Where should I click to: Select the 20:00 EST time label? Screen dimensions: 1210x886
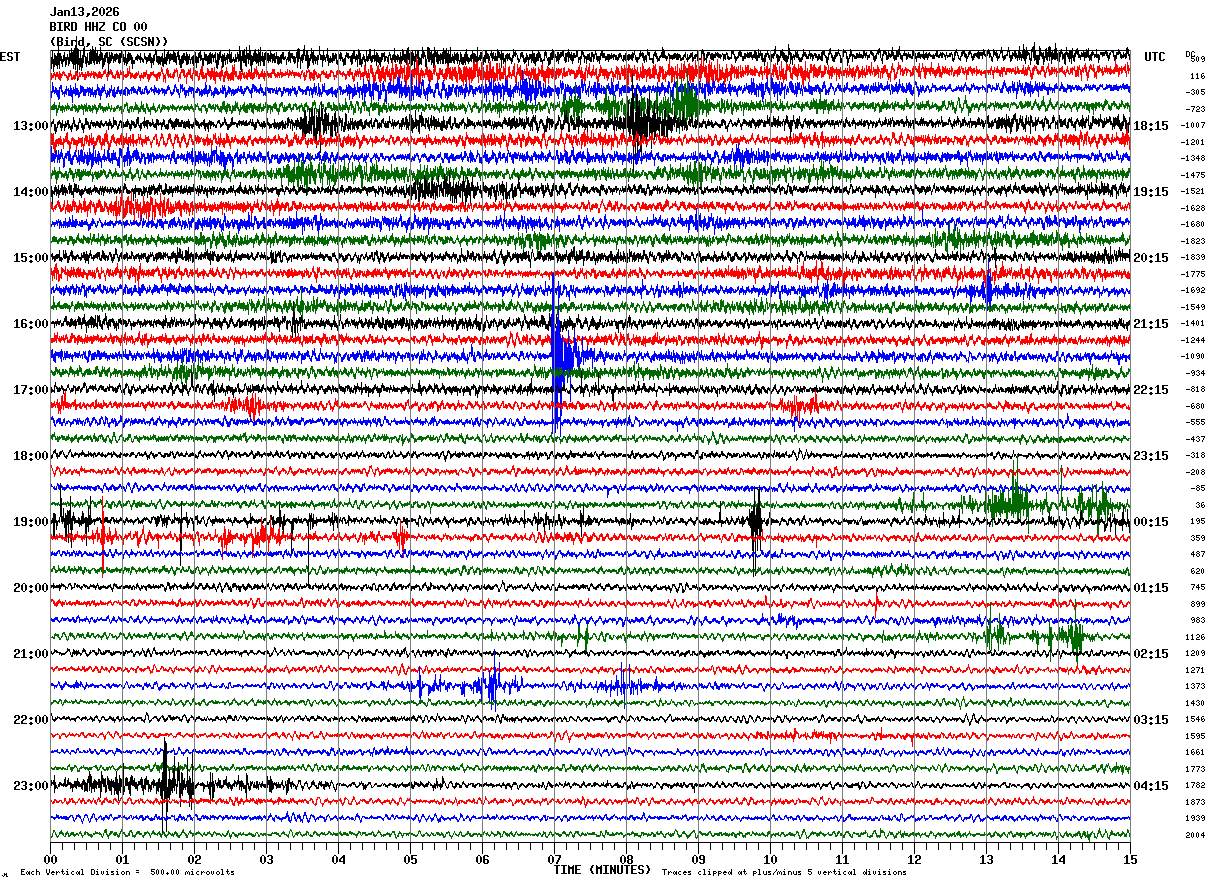(30, 588)
